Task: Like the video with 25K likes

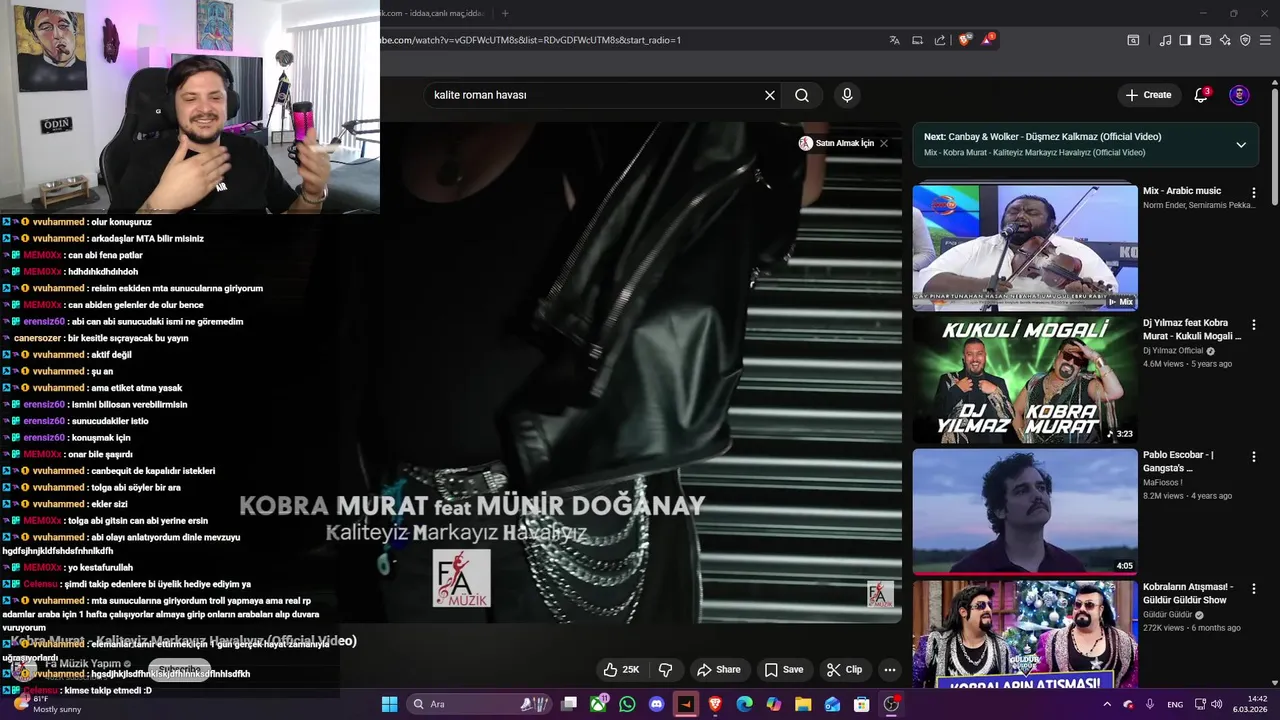Action: click(x=621, y=670)
